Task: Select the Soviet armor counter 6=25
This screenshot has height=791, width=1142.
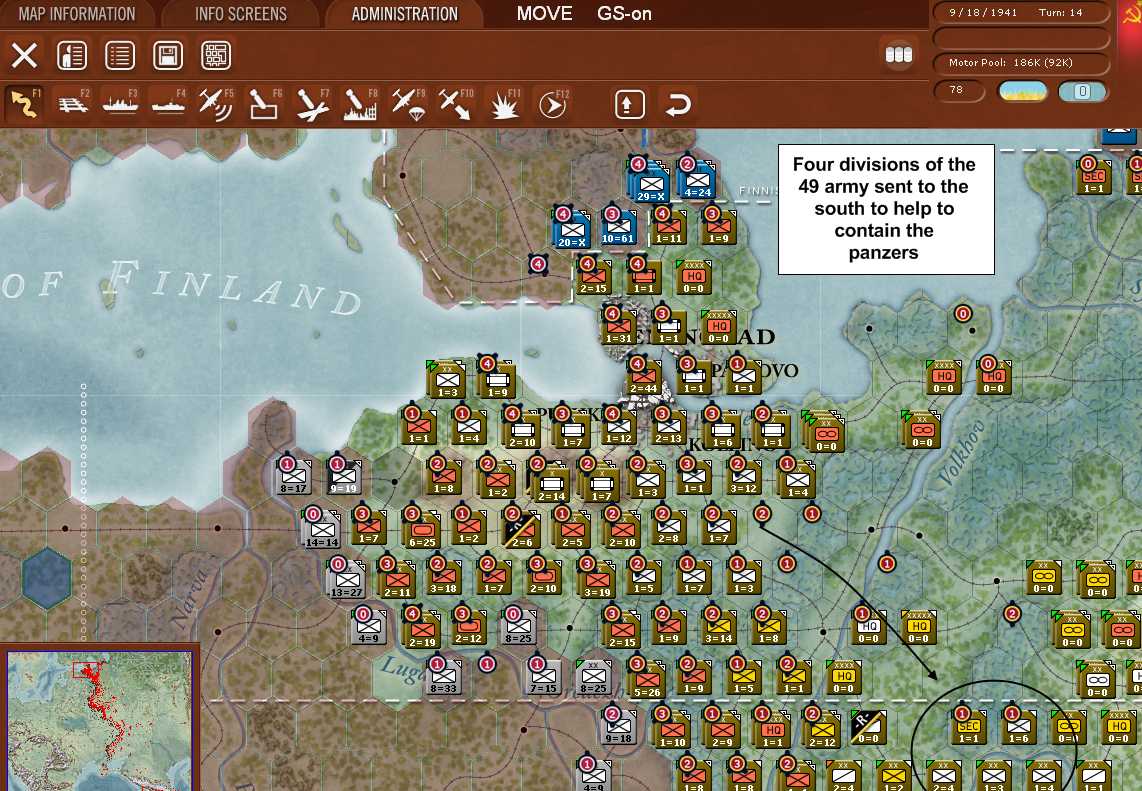Action: coord(422,530)
